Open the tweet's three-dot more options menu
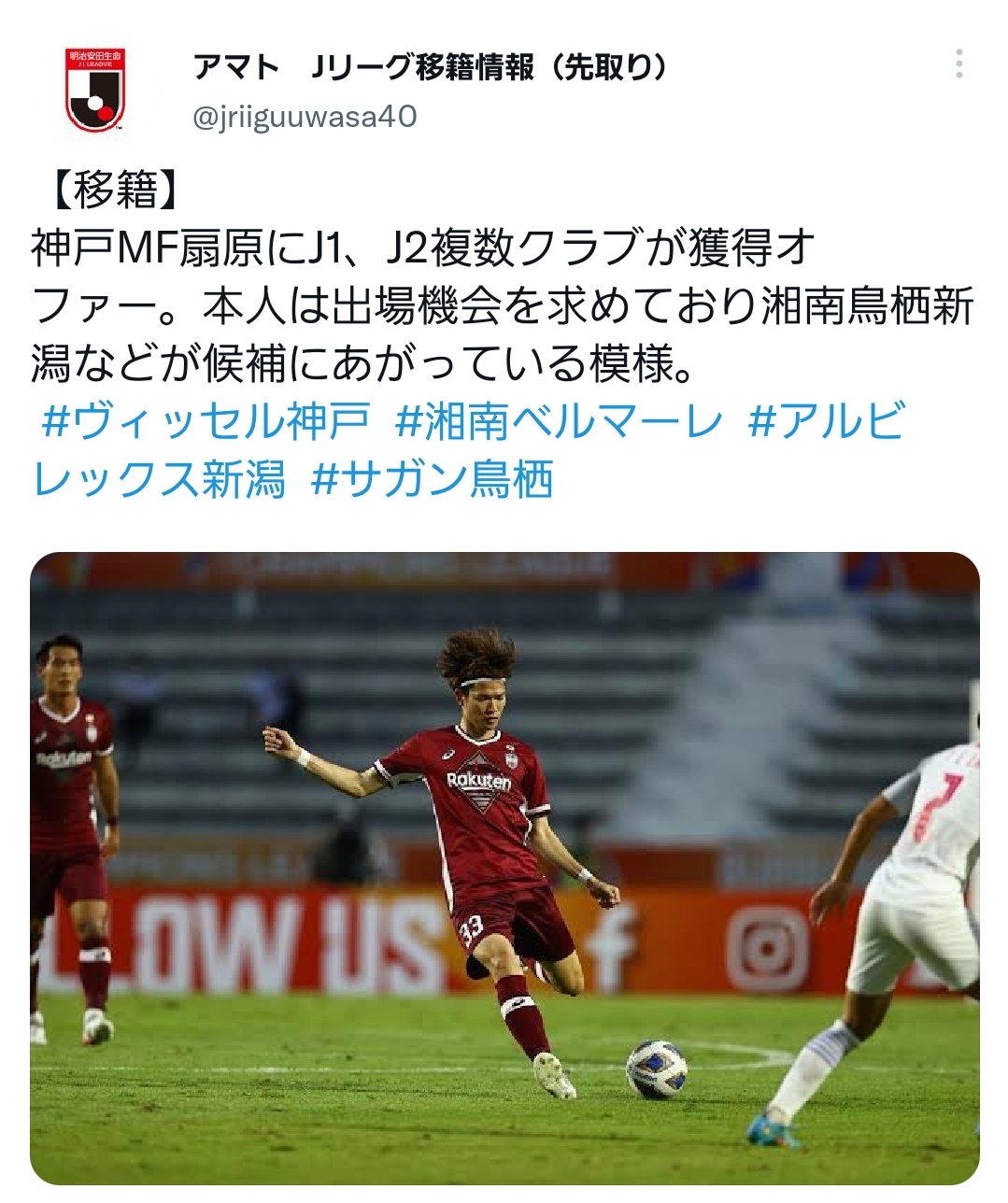The width and height of the screenshot is (1008, 1203). [959, 64]
